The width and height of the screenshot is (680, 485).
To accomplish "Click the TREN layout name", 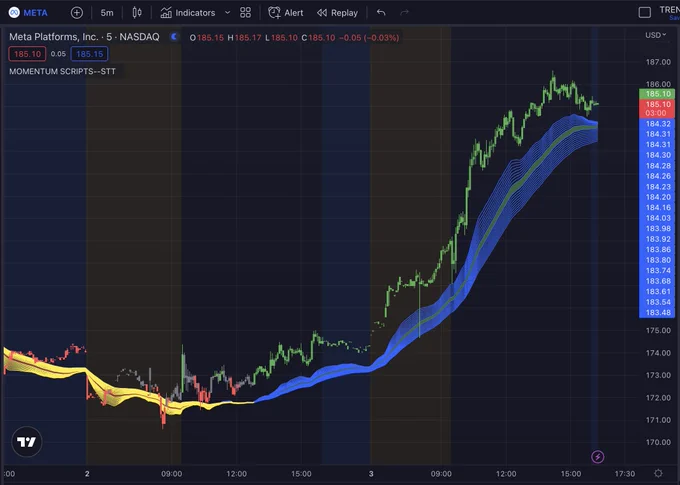I will point(669,10).
